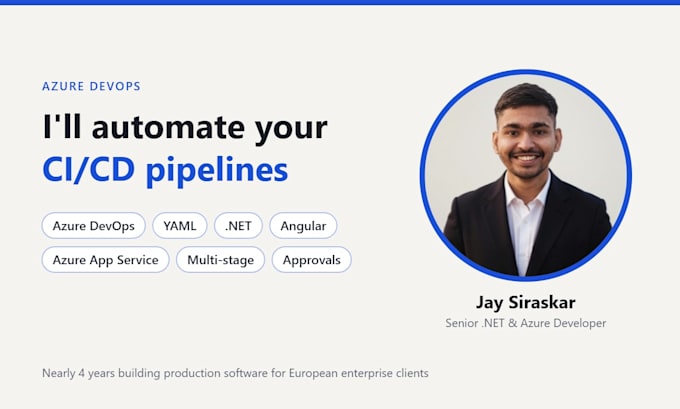Open the circular profile photo
The width and height of the screenshot is (680, 409).
526,175
